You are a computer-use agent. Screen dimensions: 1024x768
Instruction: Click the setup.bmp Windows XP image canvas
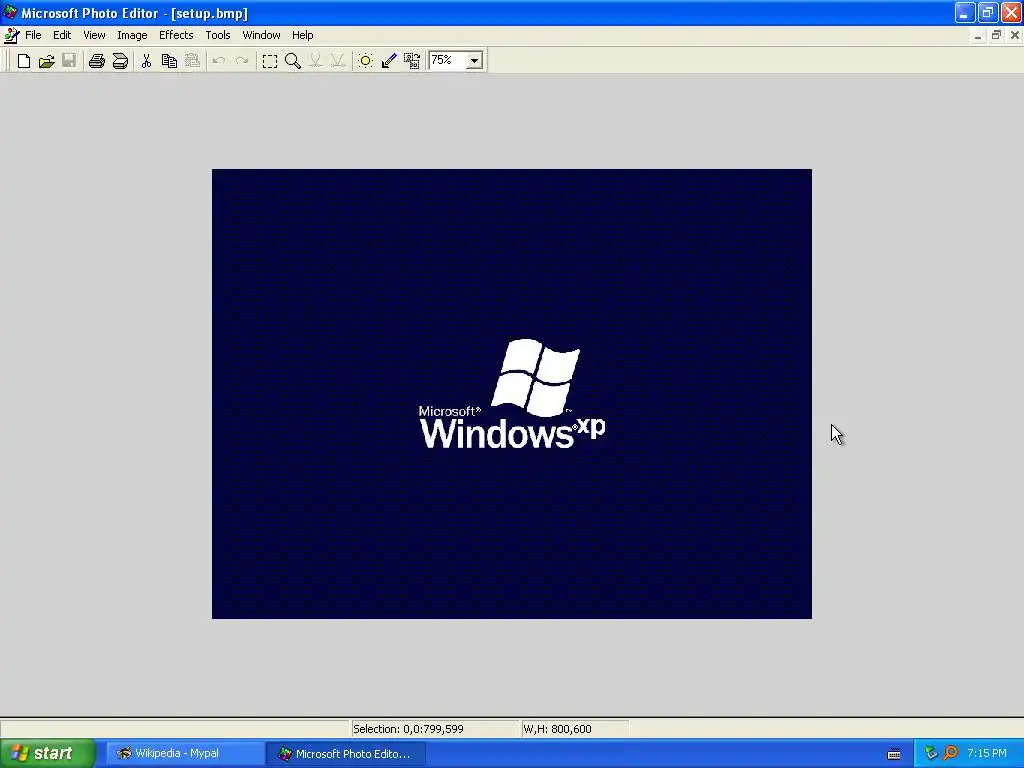click(511, 394)
